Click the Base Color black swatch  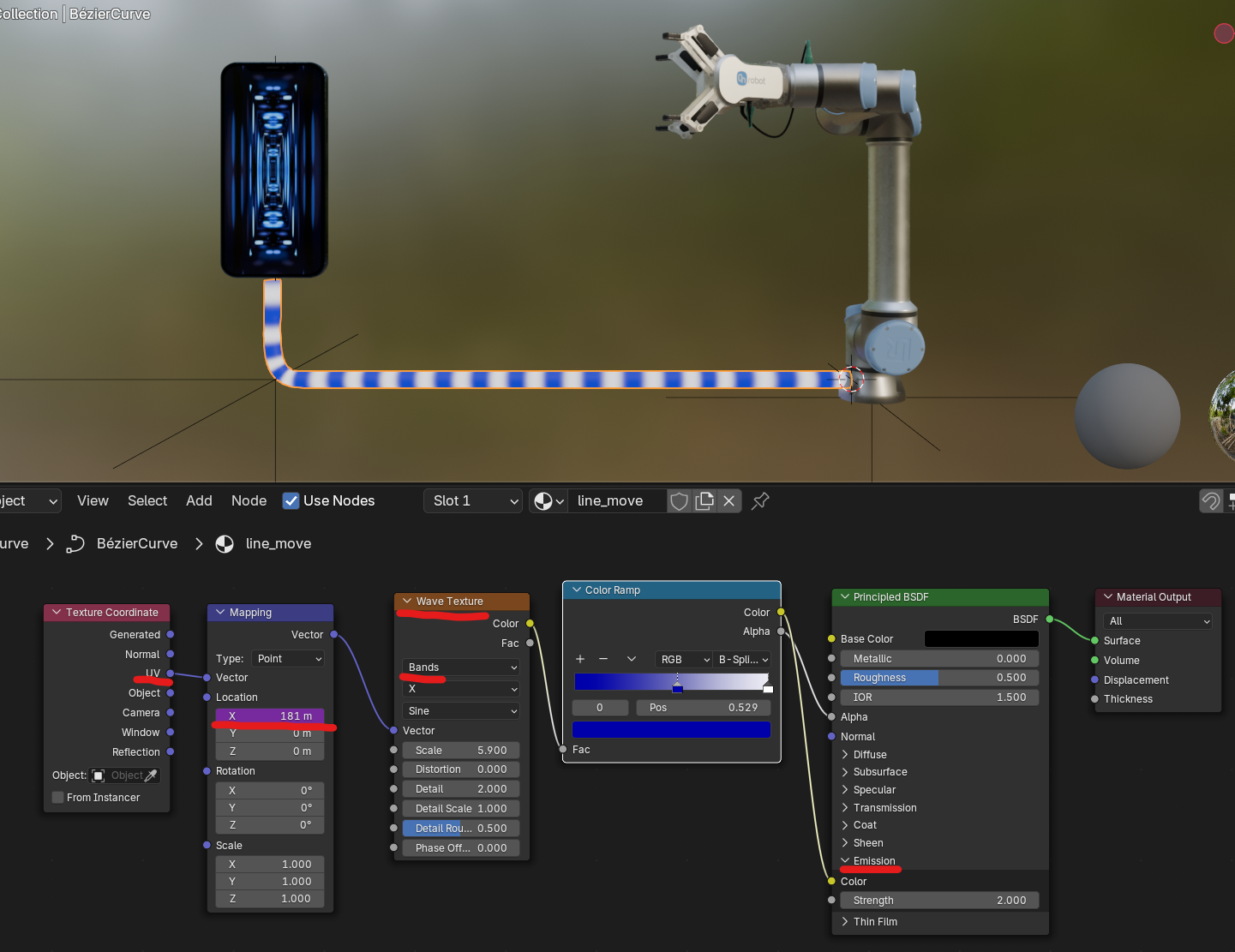tap(981, 639)
